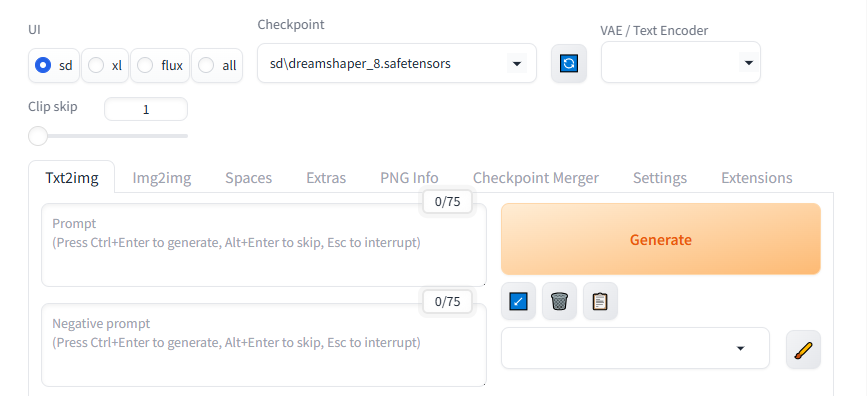This screenshot has height=396, width=867.
Task: Go to the PNG Info tab
Action: (x=409, y=178)
